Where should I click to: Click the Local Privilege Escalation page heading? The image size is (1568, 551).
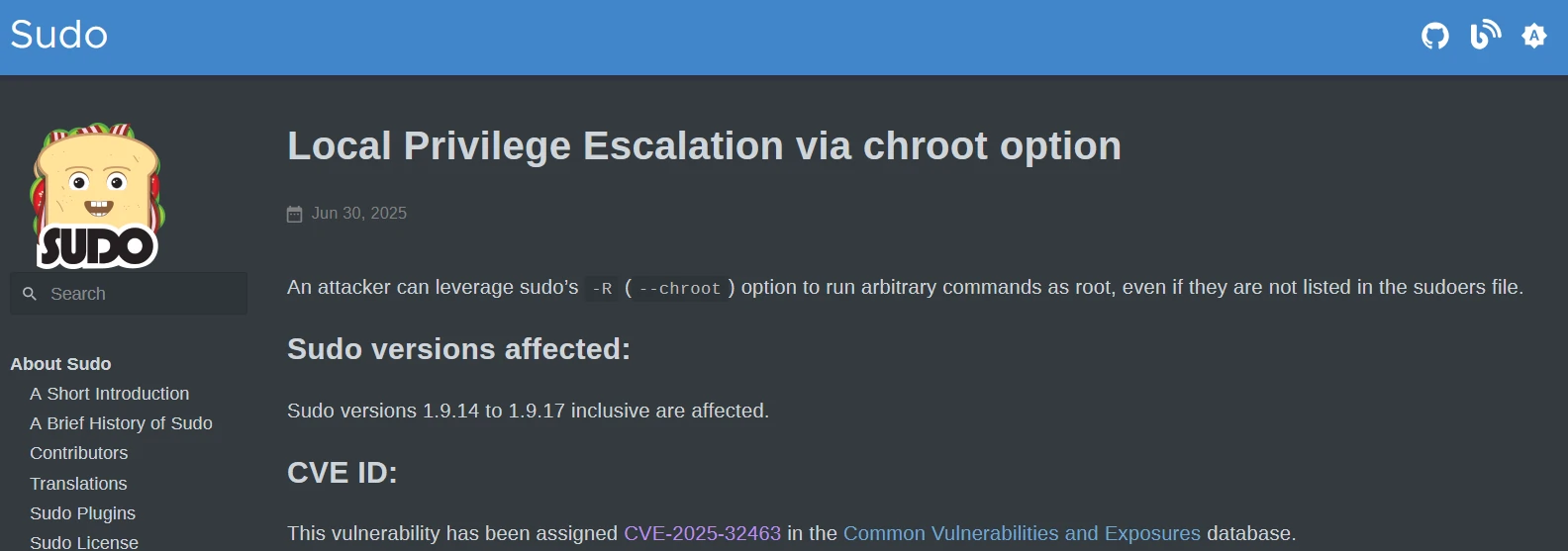click(704, 146)
